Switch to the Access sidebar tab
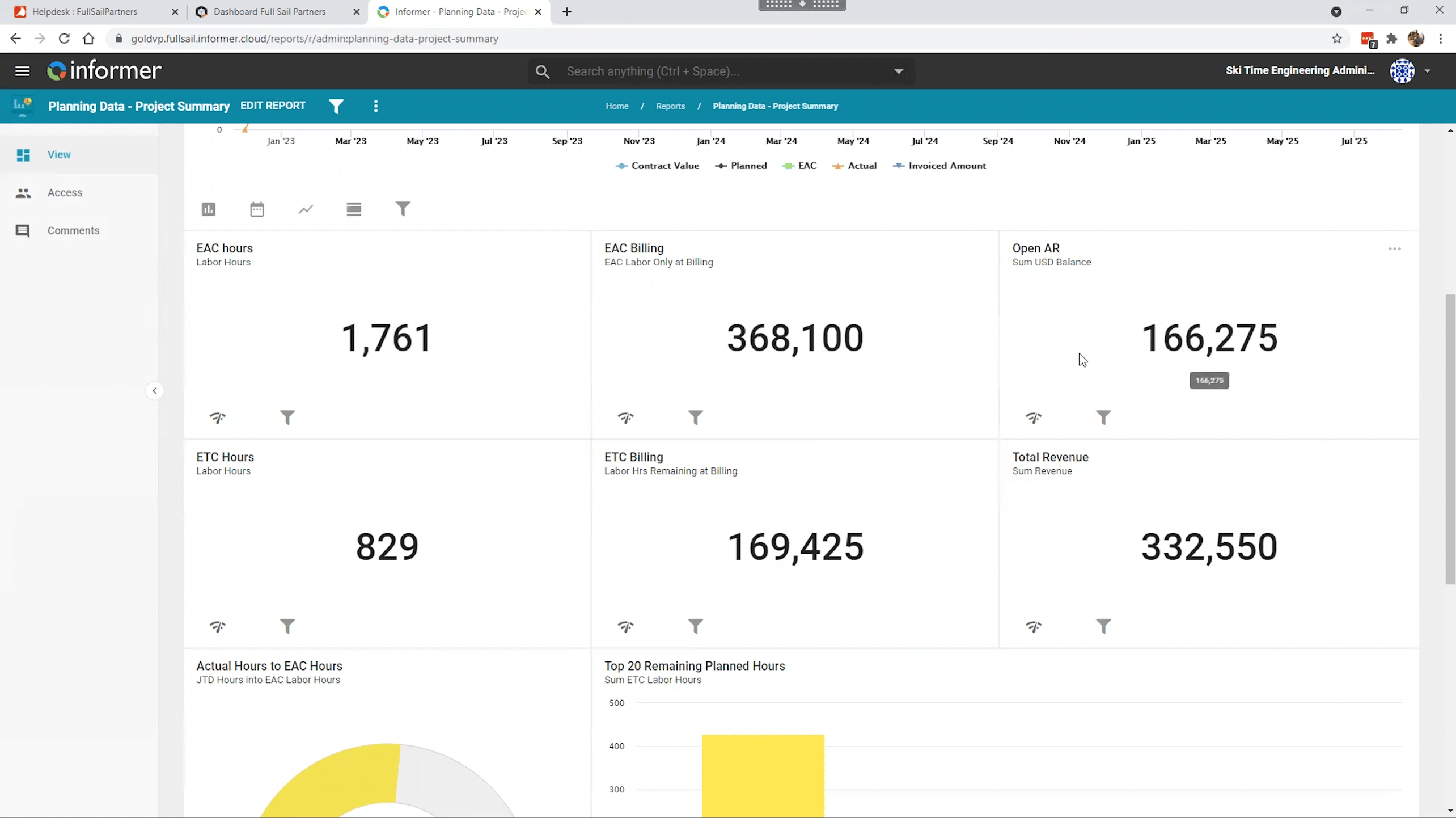 (x=65, y=192)
